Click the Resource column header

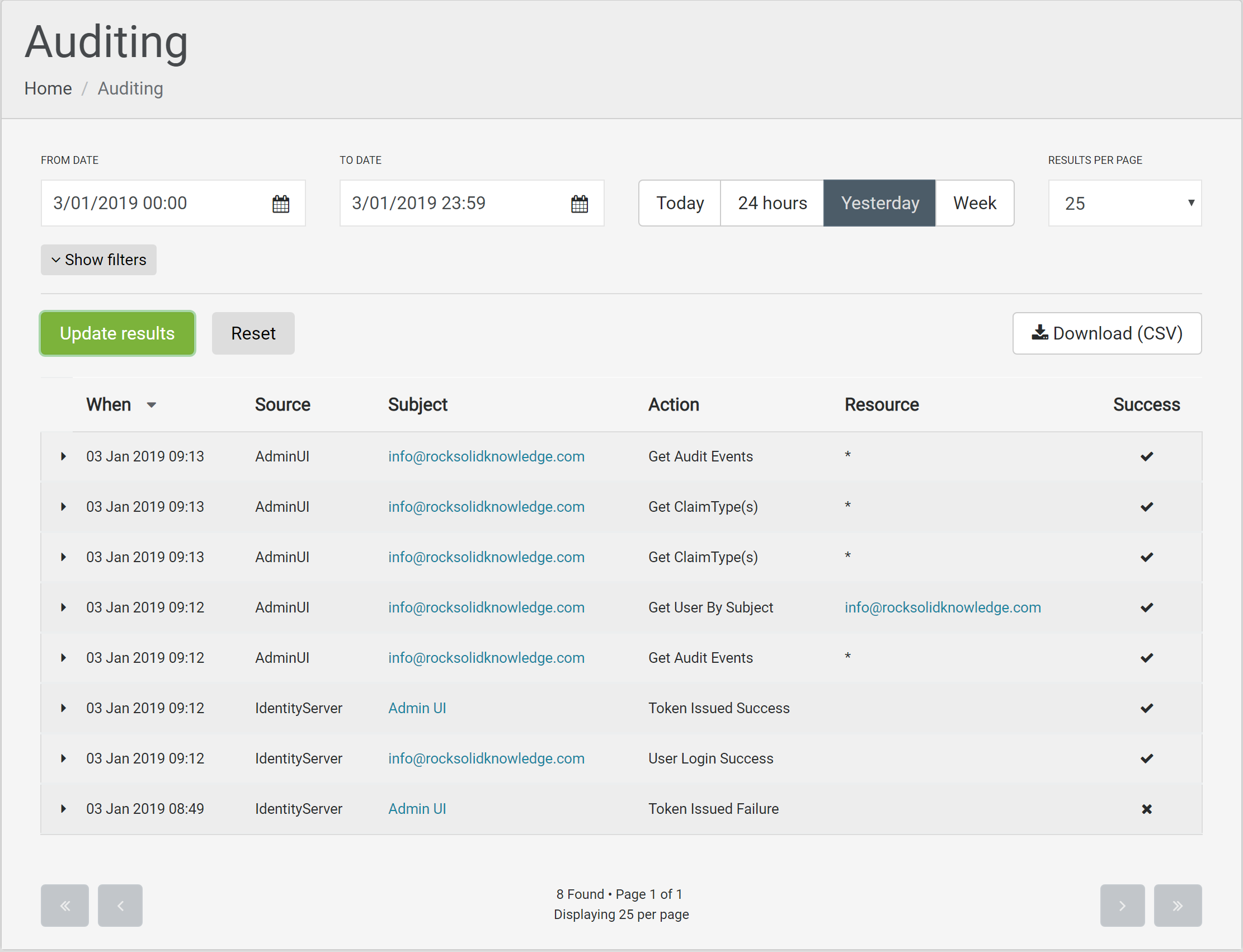882,404
